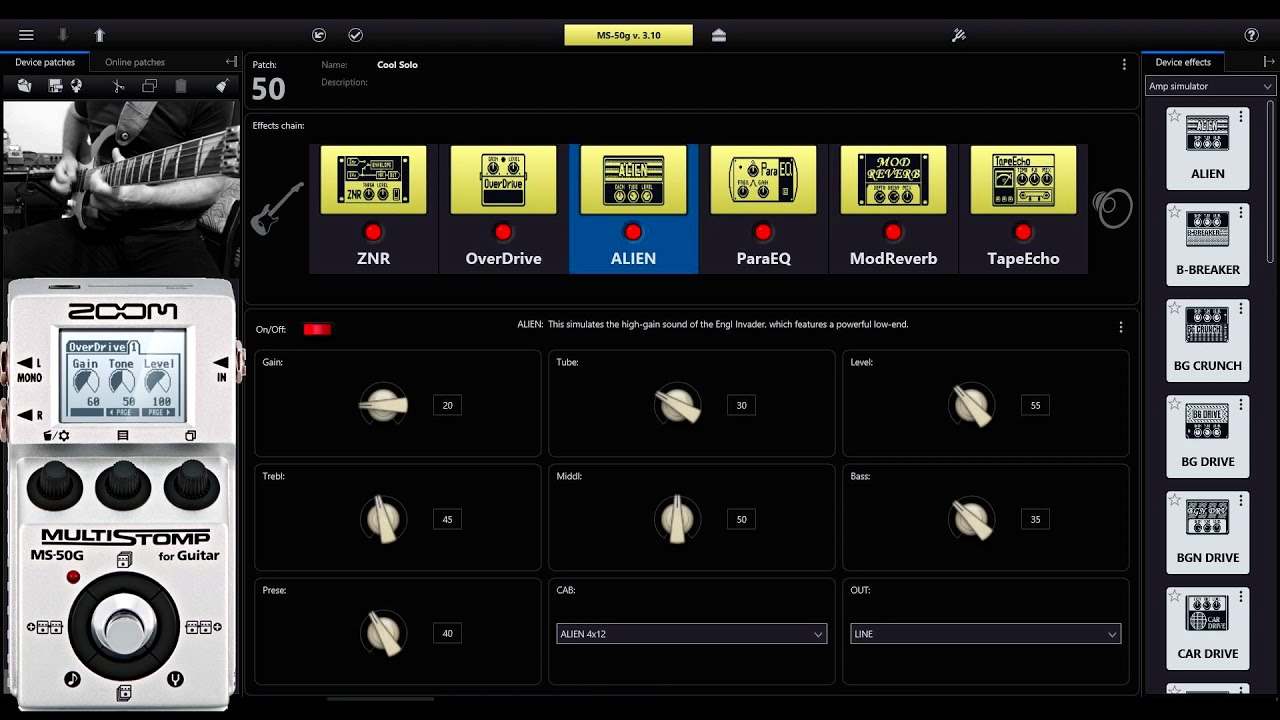Toggle the TapeEcho effect on/off LED
Viewport: 1280px width, 720px height.
pos(1023,232)
